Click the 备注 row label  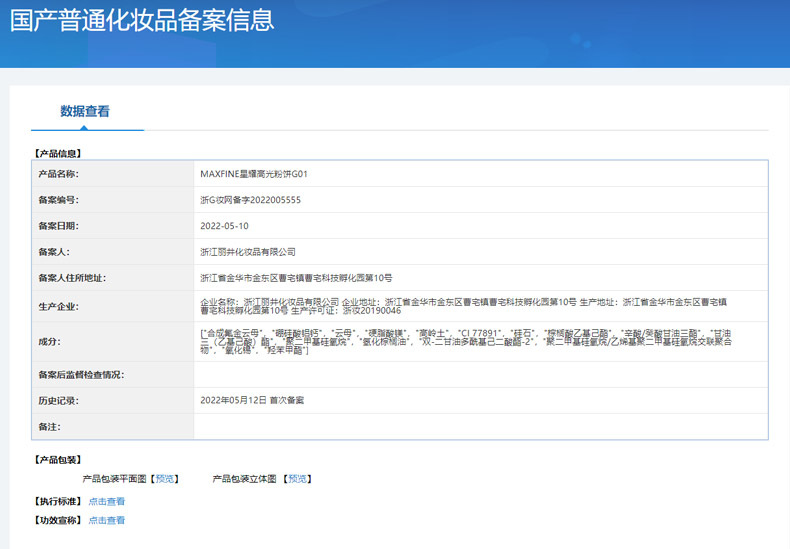pyautogui.click(x=49, y=427)
